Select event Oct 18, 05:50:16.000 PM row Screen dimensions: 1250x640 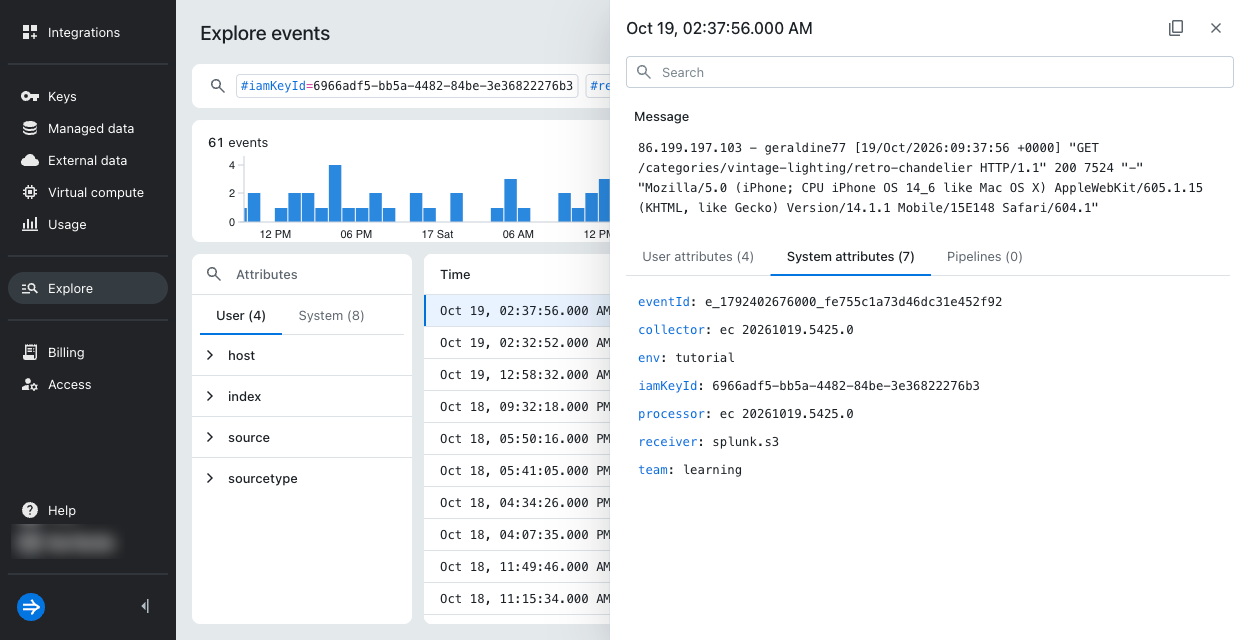pos(517,439)
